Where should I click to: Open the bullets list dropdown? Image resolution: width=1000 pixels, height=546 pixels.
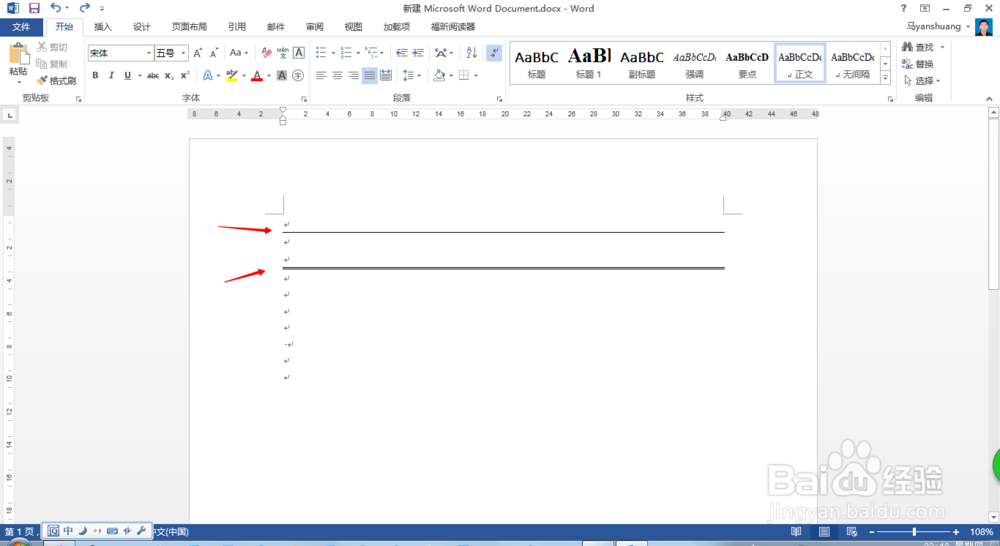pos(333,53)
